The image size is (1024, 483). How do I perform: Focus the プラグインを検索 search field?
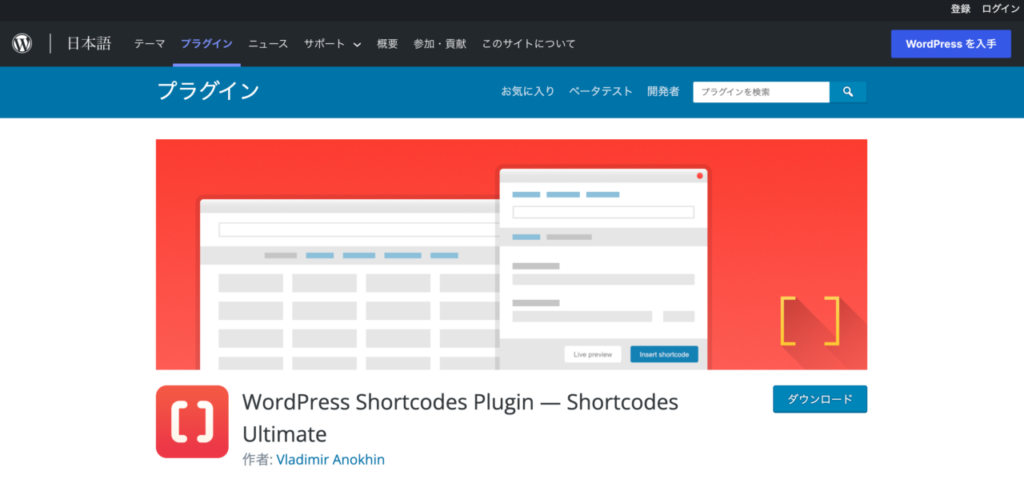(x=761, y=92)
